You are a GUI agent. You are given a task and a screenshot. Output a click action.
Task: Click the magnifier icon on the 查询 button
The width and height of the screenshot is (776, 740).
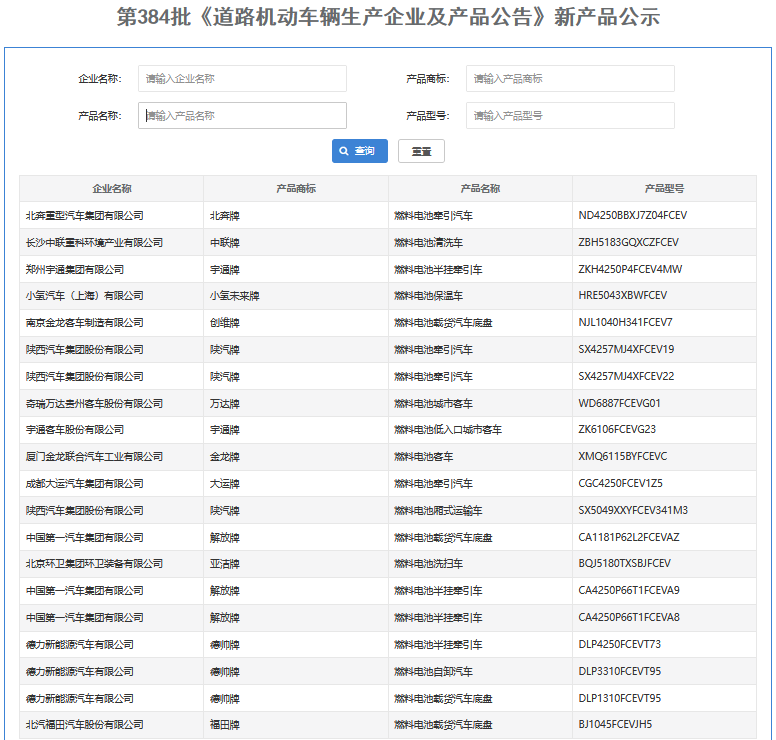click(x=344, y=151)
